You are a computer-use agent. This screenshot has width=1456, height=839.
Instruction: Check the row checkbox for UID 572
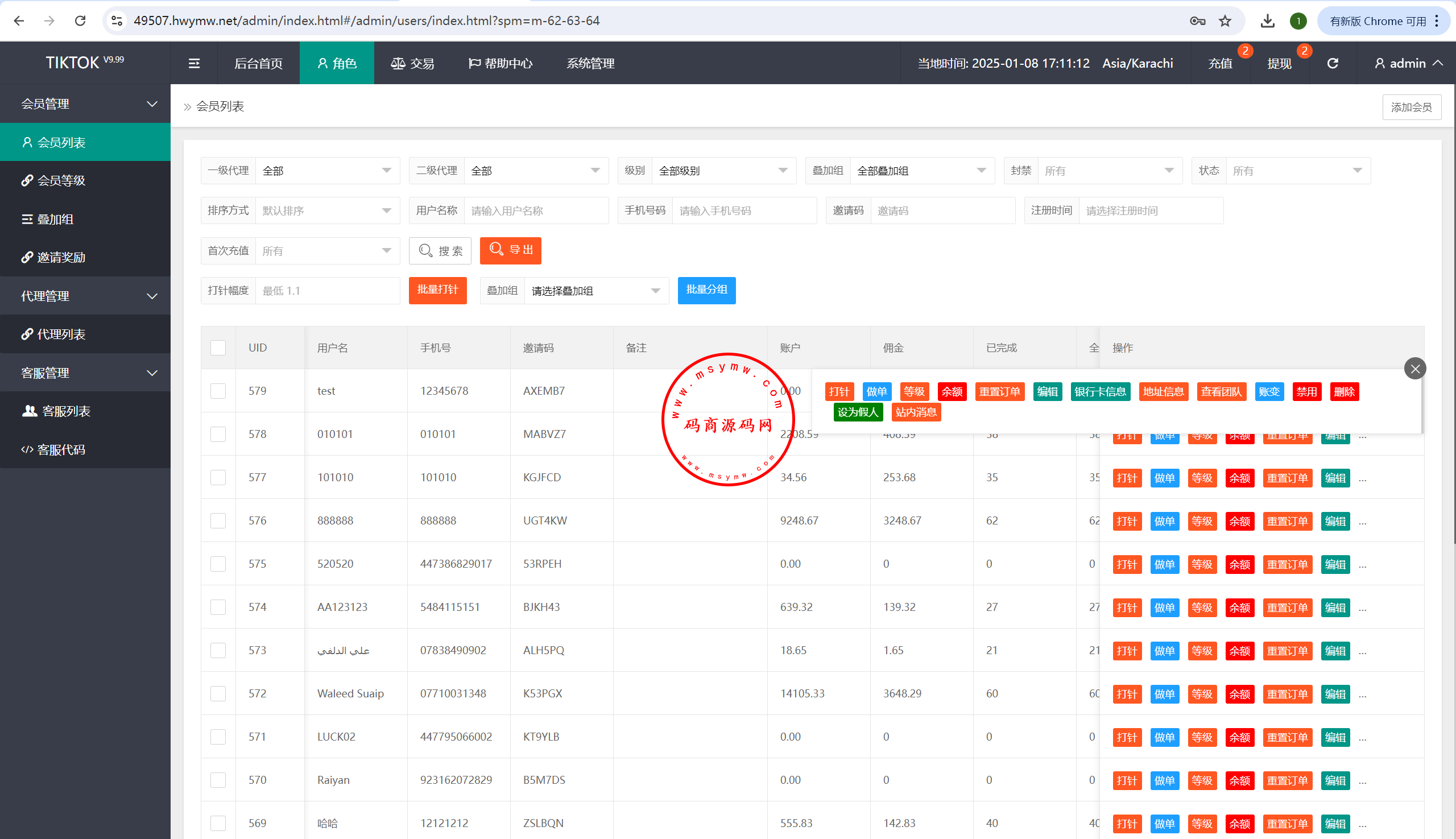(x=218, y=694)
